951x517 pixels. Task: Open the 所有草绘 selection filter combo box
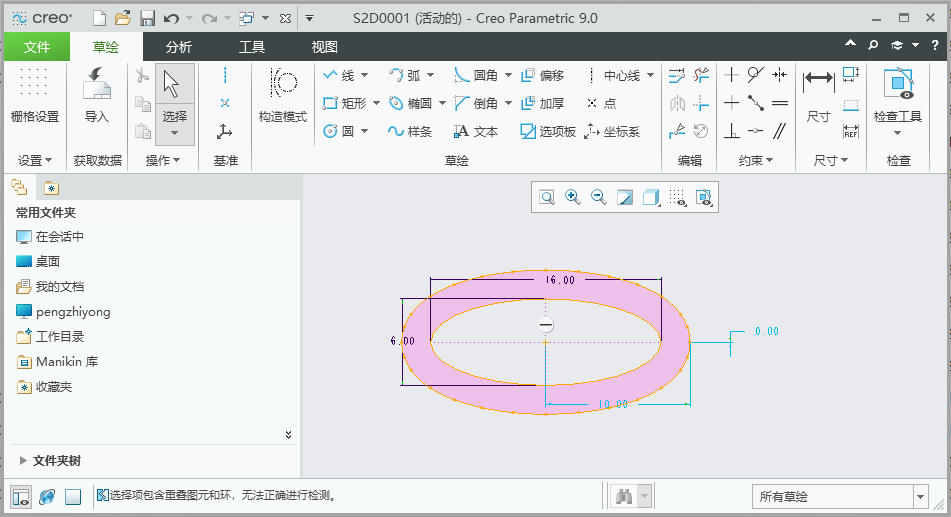[x=841, y=497]
